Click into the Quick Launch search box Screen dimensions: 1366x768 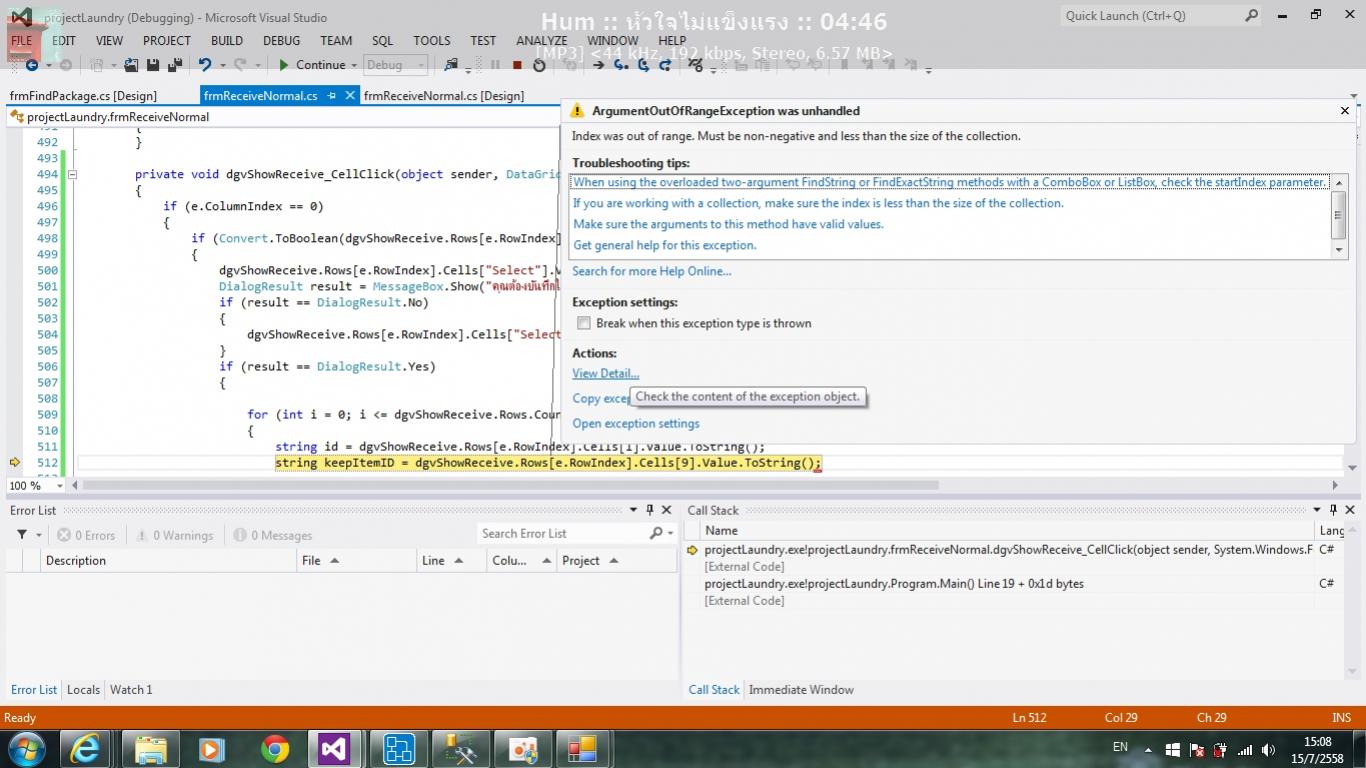coord(1150,15)
